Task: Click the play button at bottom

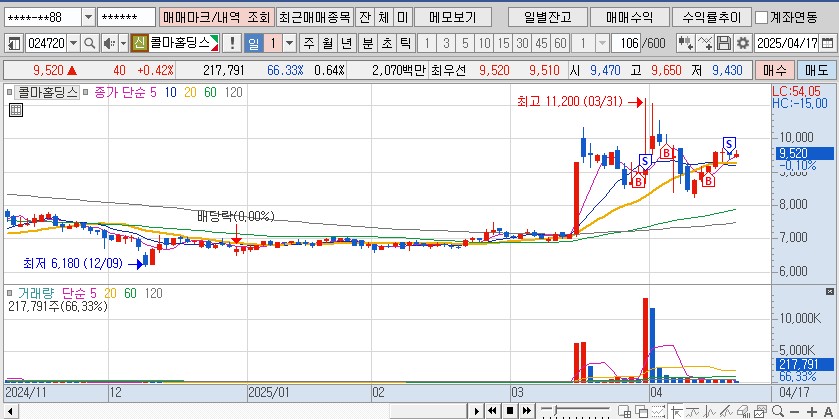Action: 476,411
